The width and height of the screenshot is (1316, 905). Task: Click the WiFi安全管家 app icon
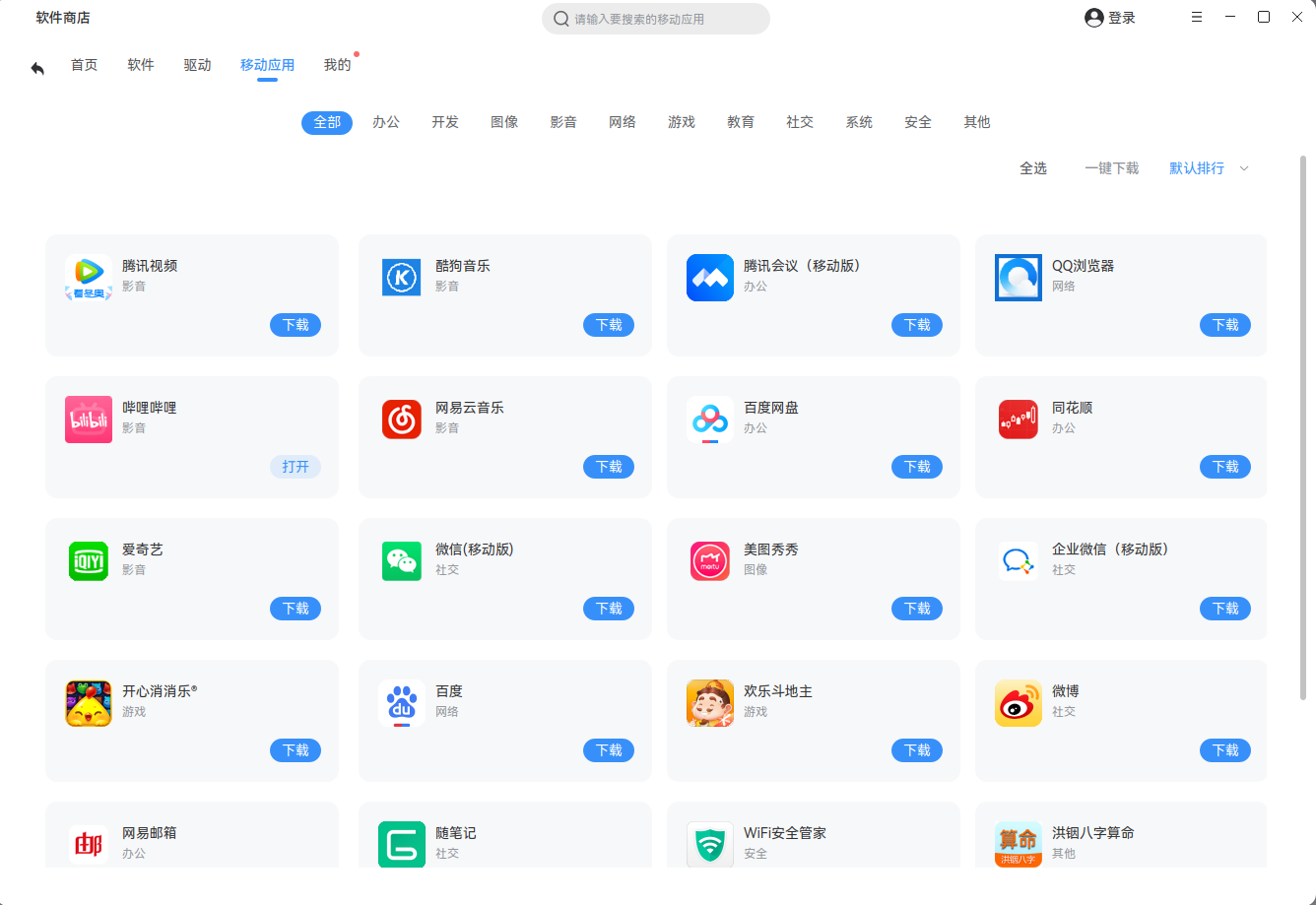coord(710,844)
